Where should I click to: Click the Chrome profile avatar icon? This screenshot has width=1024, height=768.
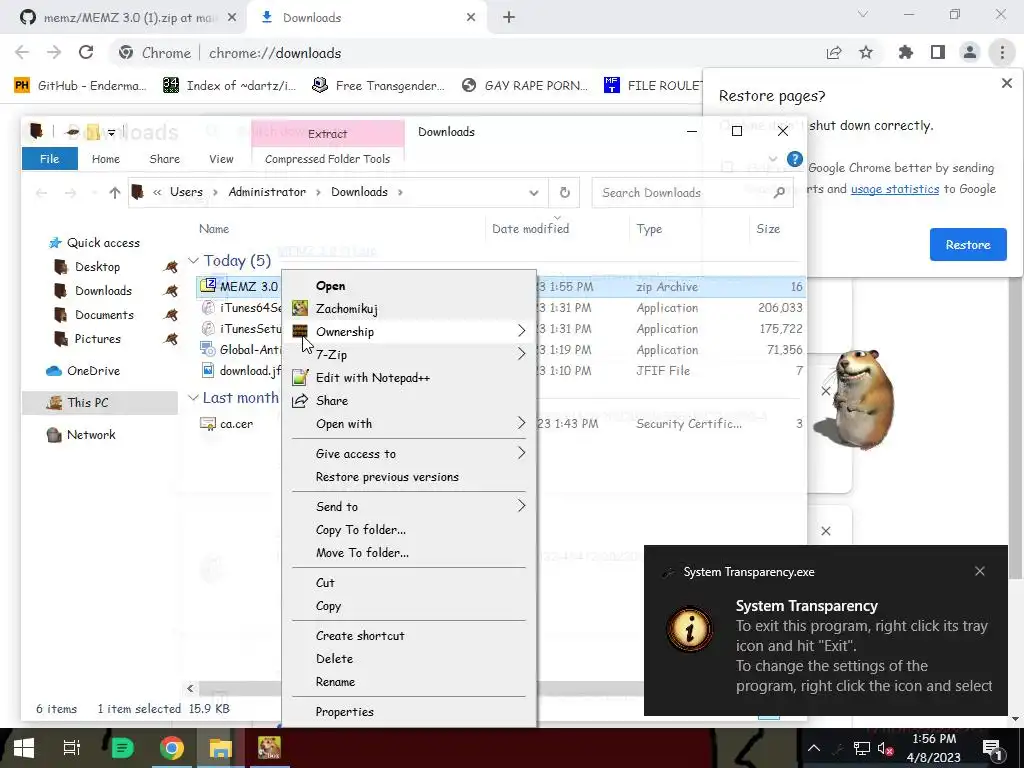pos(970,53)
